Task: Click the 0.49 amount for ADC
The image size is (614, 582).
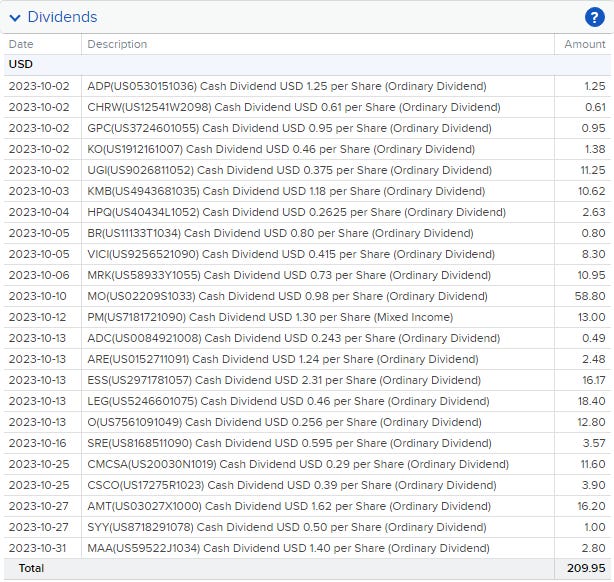Action: pos(594,338)
